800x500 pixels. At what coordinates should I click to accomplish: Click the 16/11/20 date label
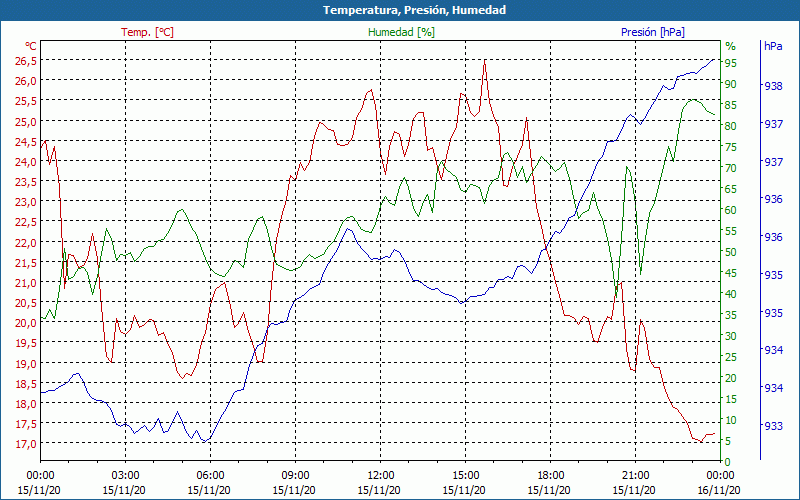click(719, 490)
